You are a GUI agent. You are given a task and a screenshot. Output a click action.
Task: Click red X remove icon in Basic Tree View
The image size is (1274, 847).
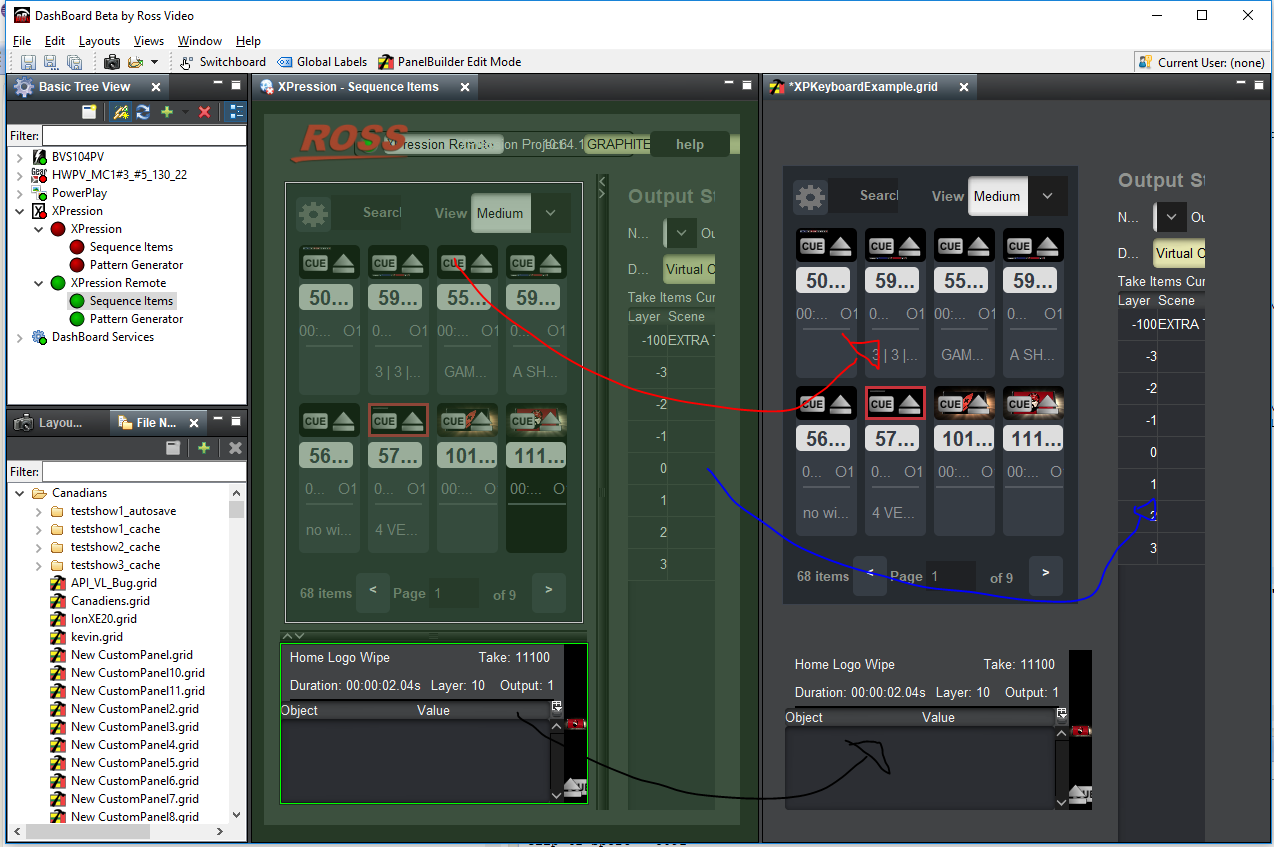[x=205, y=112]
